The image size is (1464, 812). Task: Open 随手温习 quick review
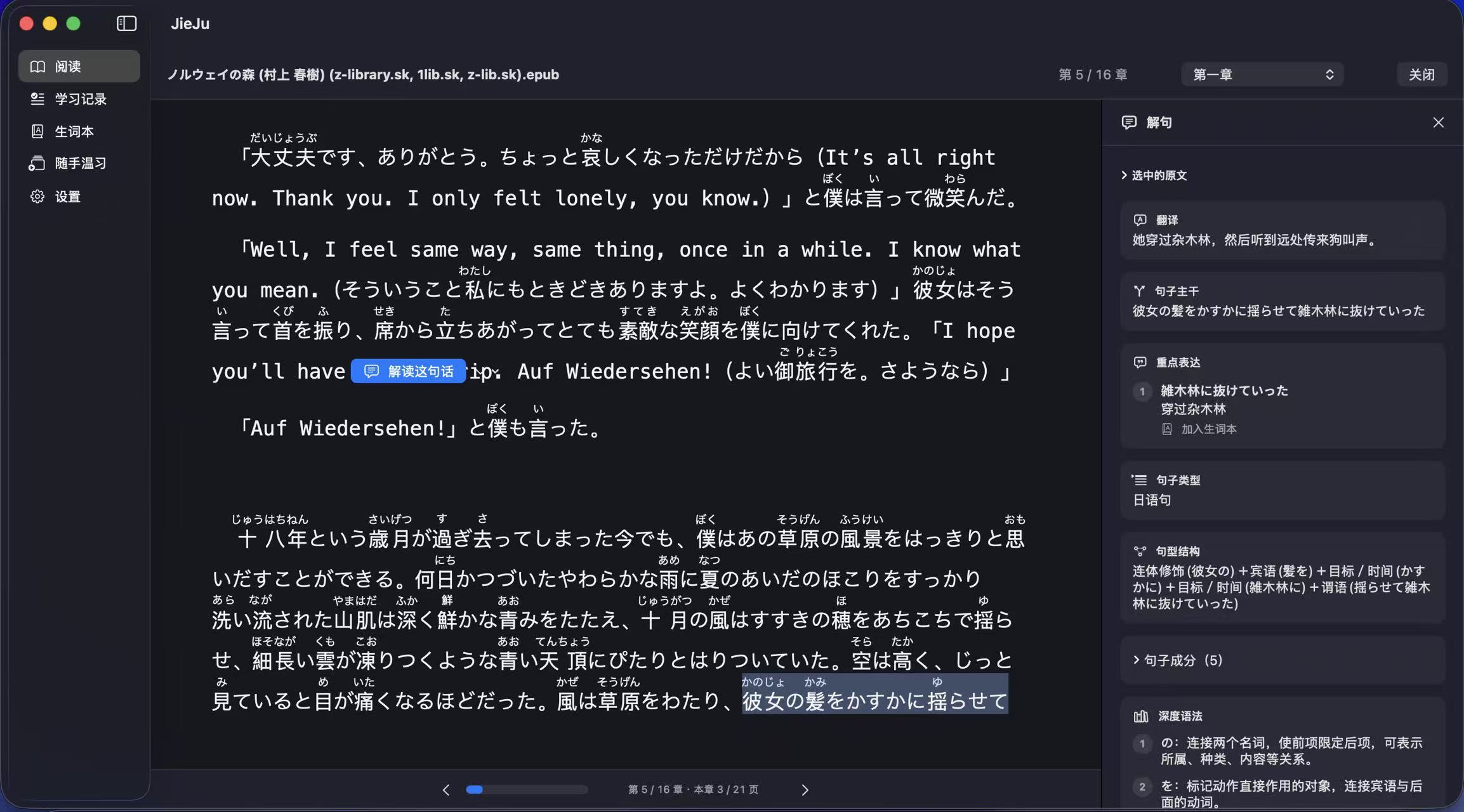pyautogui.click(x=79, y=164)
